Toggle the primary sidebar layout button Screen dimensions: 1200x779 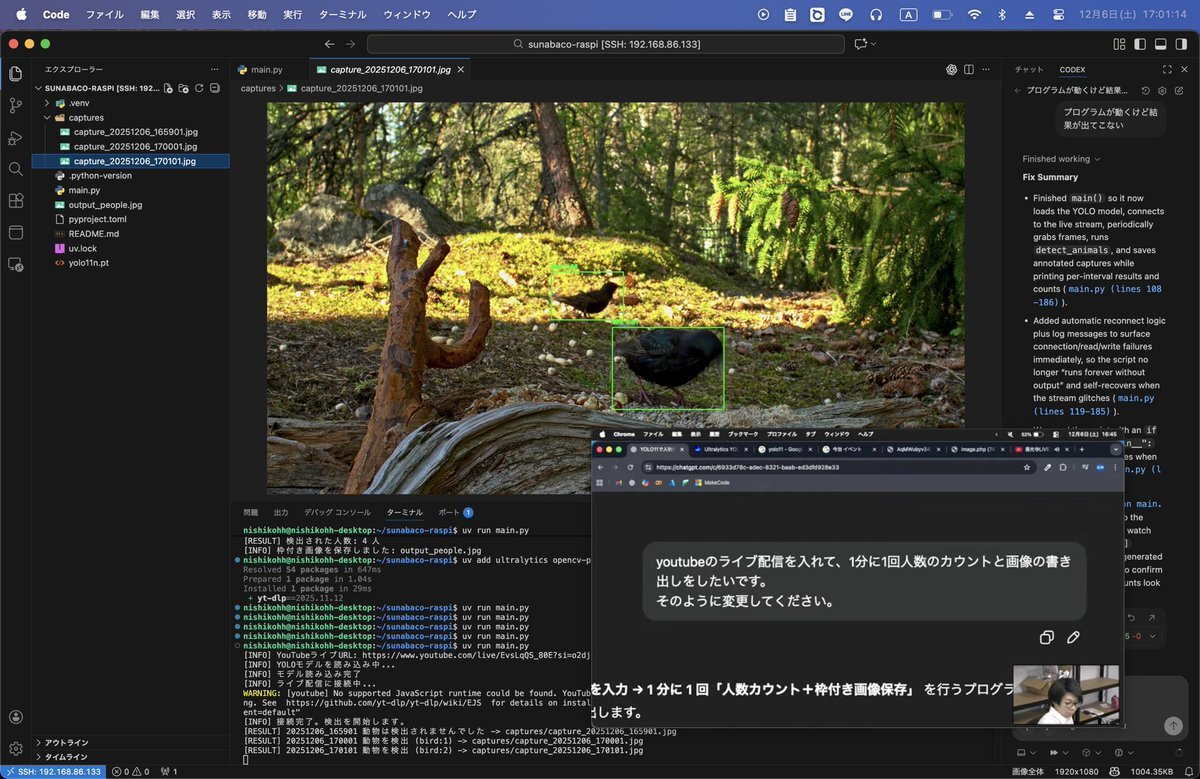(x=1139, y=44)
